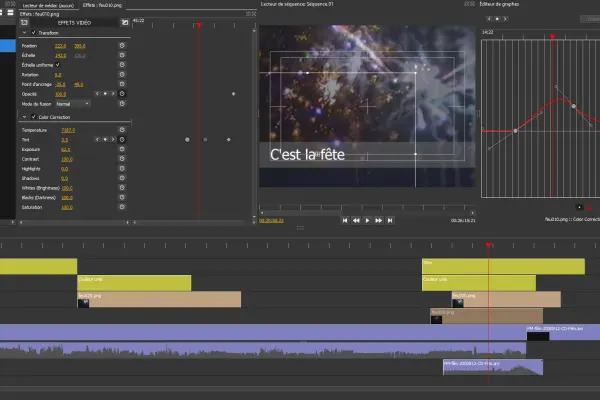
Task: Select leftmost Tint keyframe circle in effects timeline
Action: pyautogui.click(x=187, y=140)
